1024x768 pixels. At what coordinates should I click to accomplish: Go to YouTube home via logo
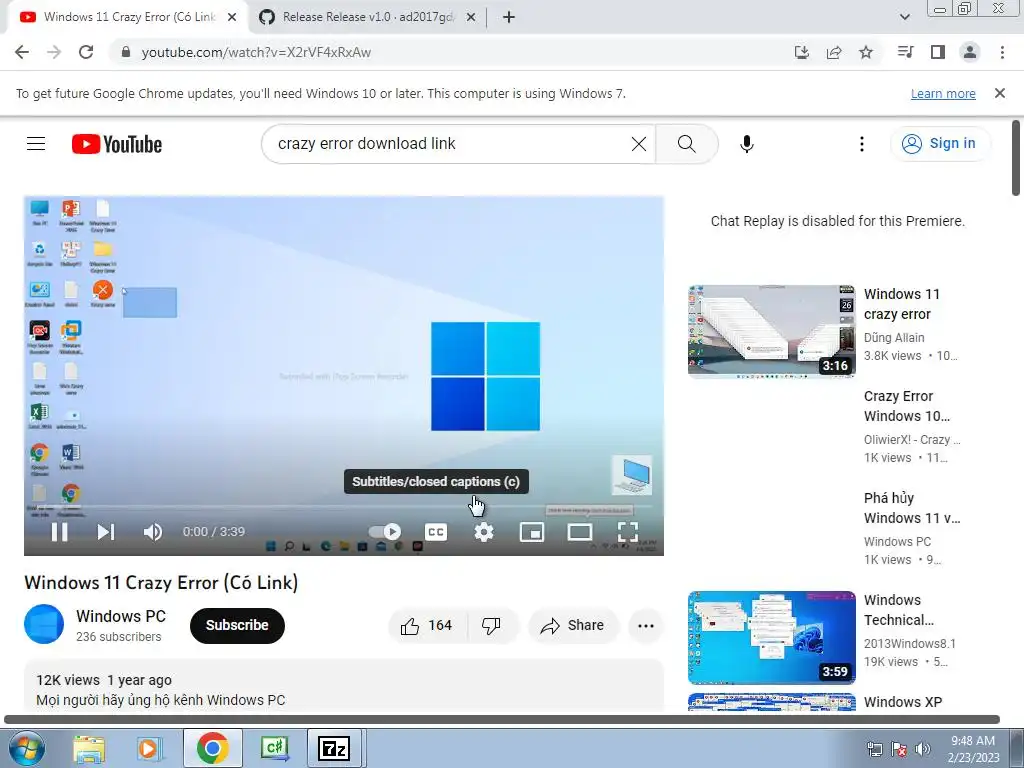[117, 144]
